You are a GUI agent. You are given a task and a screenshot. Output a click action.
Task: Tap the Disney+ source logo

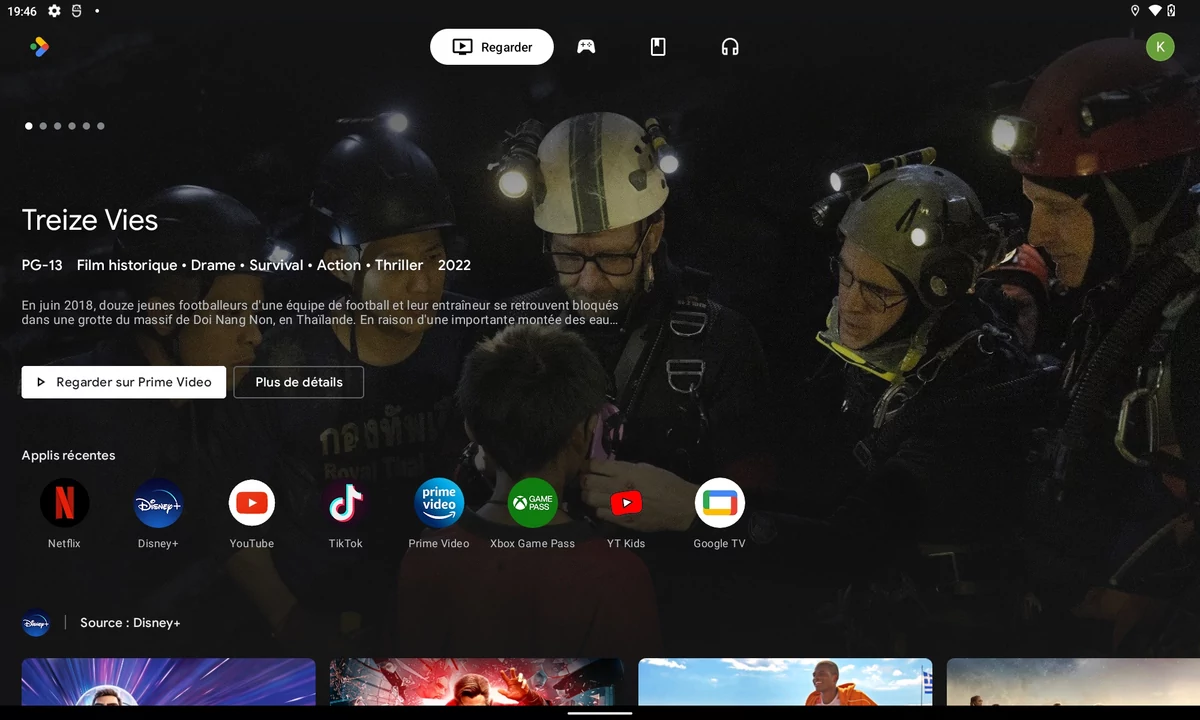point(36,623)
